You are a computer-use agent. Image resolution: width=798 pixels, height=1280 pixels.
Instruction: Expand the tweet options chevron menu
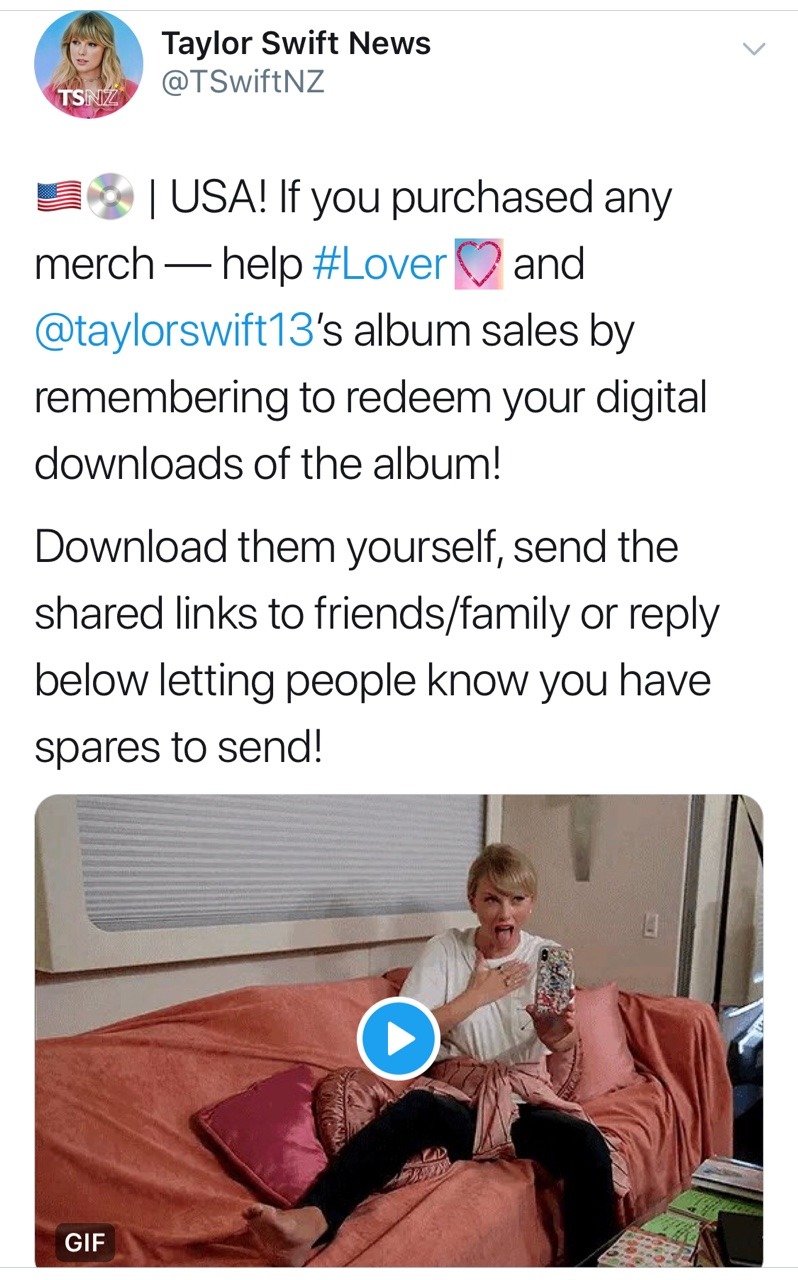pos(750,47)
